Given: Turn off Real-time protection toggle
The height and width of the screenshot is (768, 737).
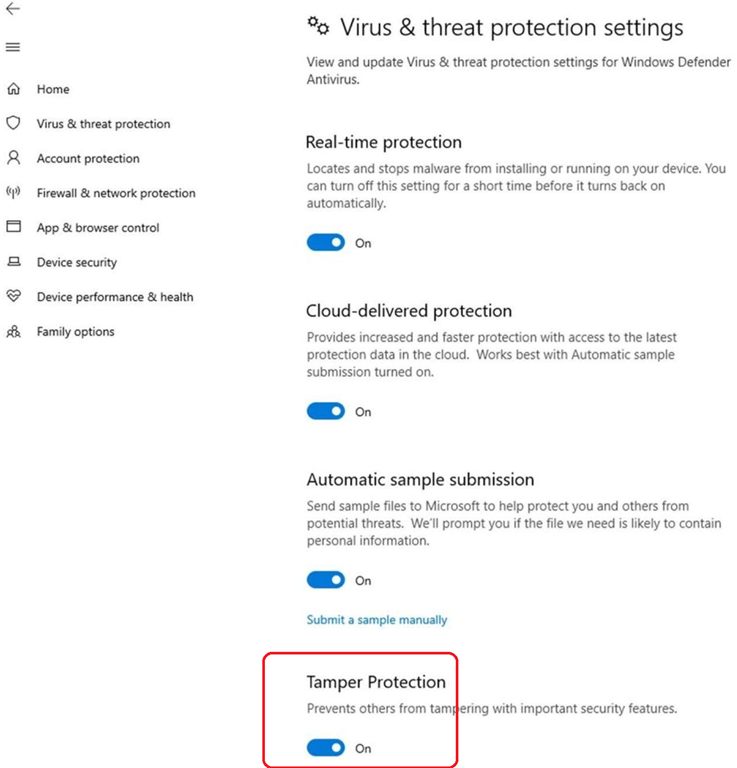Looking at the screenshot, I should [x=326, y=242].
